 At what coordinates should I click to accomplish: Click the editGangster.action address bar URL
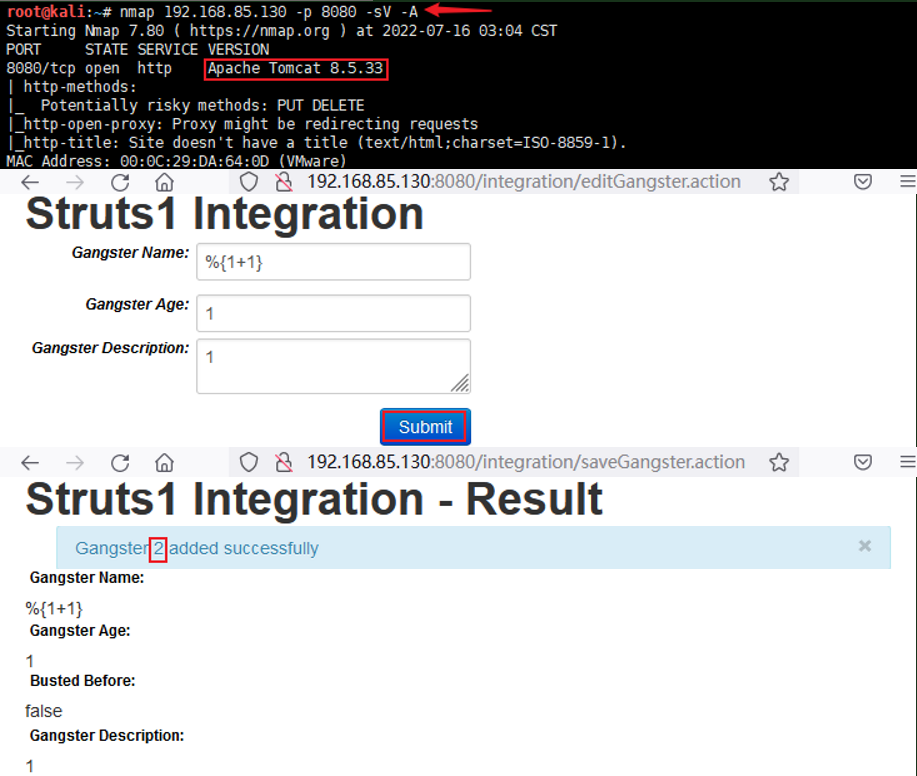[x=524, y=182]
